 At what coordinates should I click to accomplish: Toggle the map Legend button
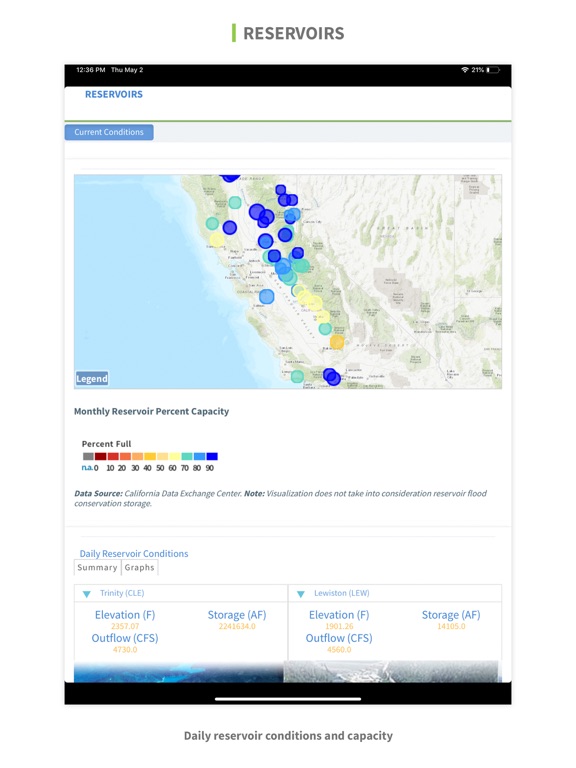click(x=92, y=379)
